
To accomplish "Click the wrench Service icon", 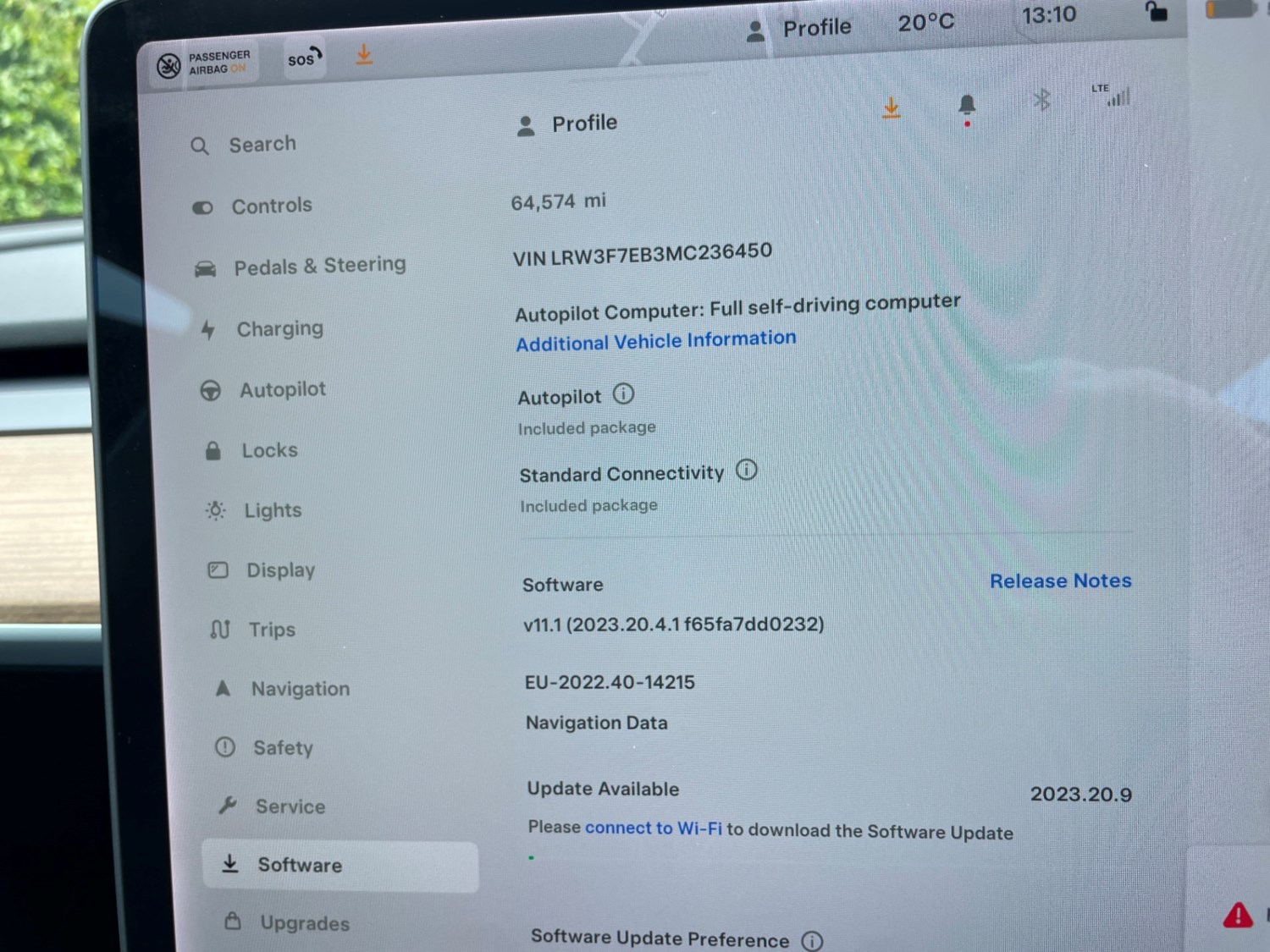I will coord(227,806).
